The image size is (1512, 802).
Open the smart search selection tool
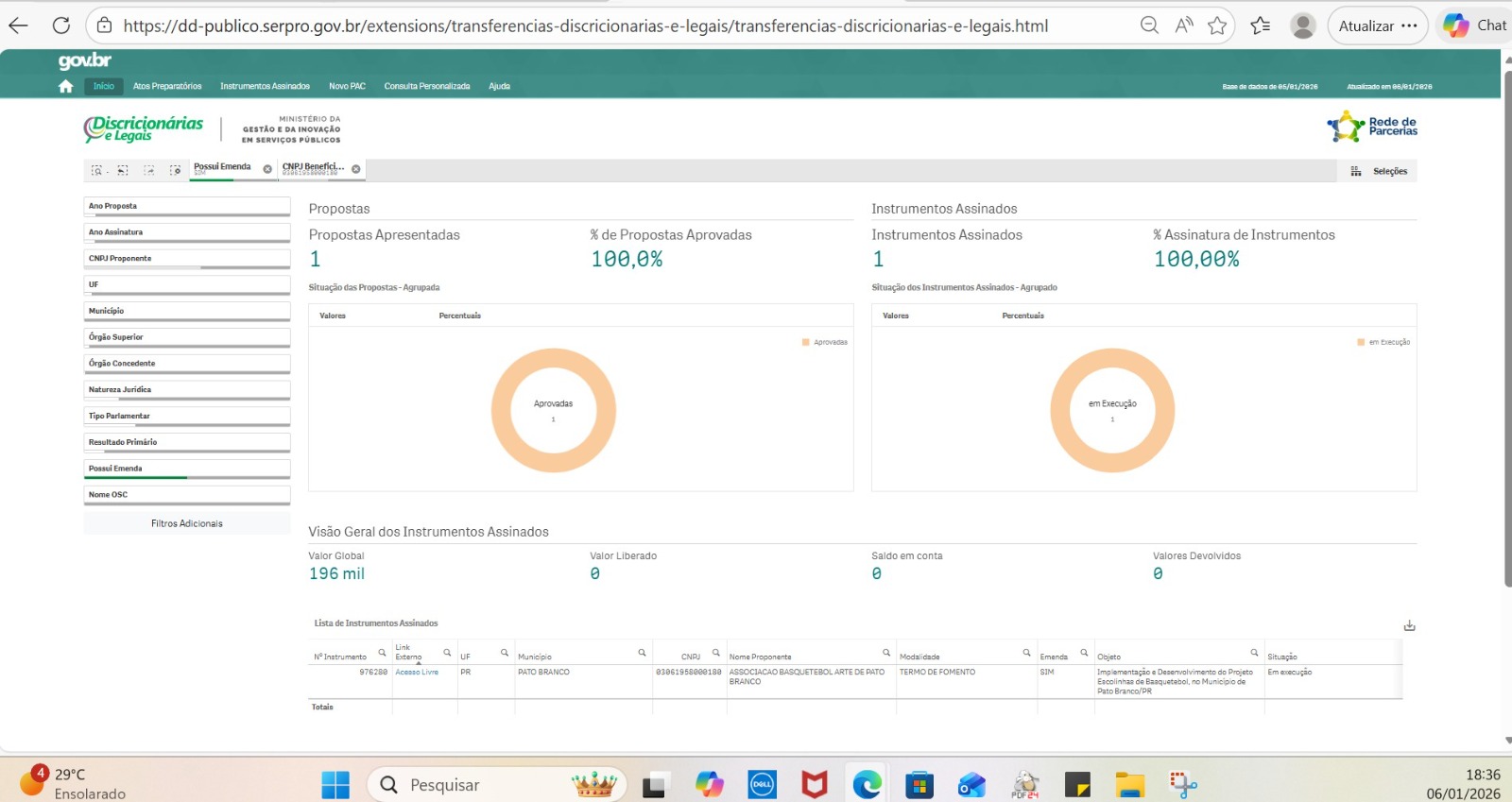click(96, 171)
